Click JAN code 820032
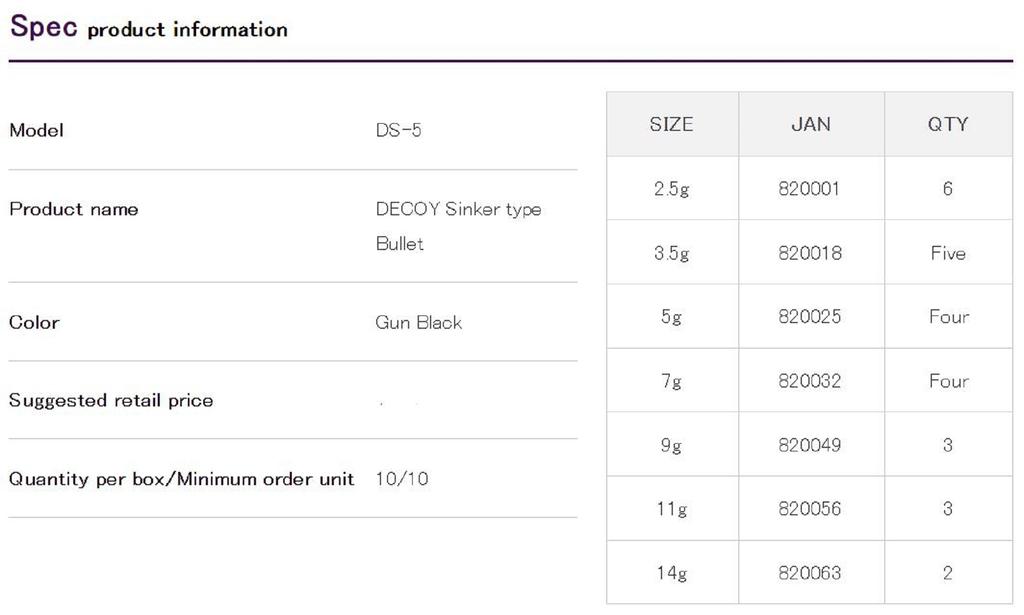 [x=810, y=381]
